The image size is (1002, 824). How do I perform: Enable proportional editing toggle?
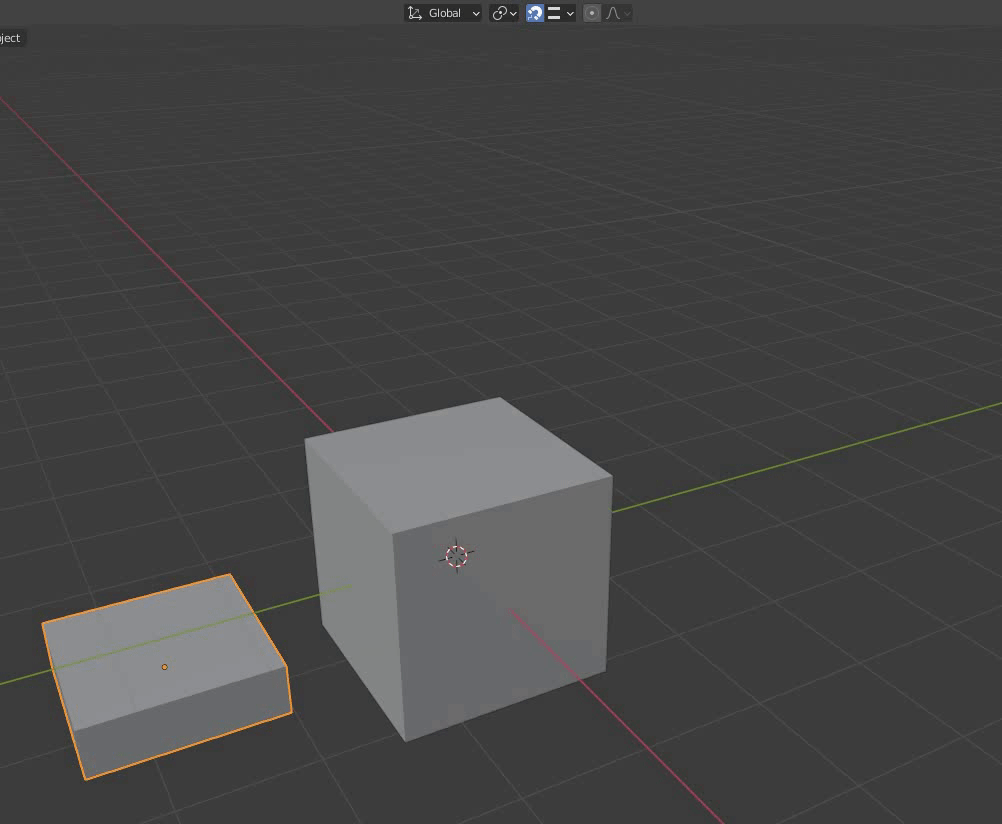[x=592, y=13]
